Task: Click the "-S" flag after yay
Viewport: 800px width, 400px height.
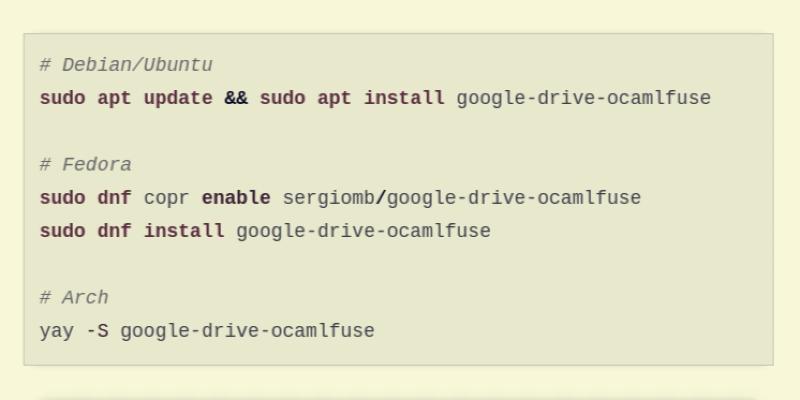Action: (x=97, y=331)
